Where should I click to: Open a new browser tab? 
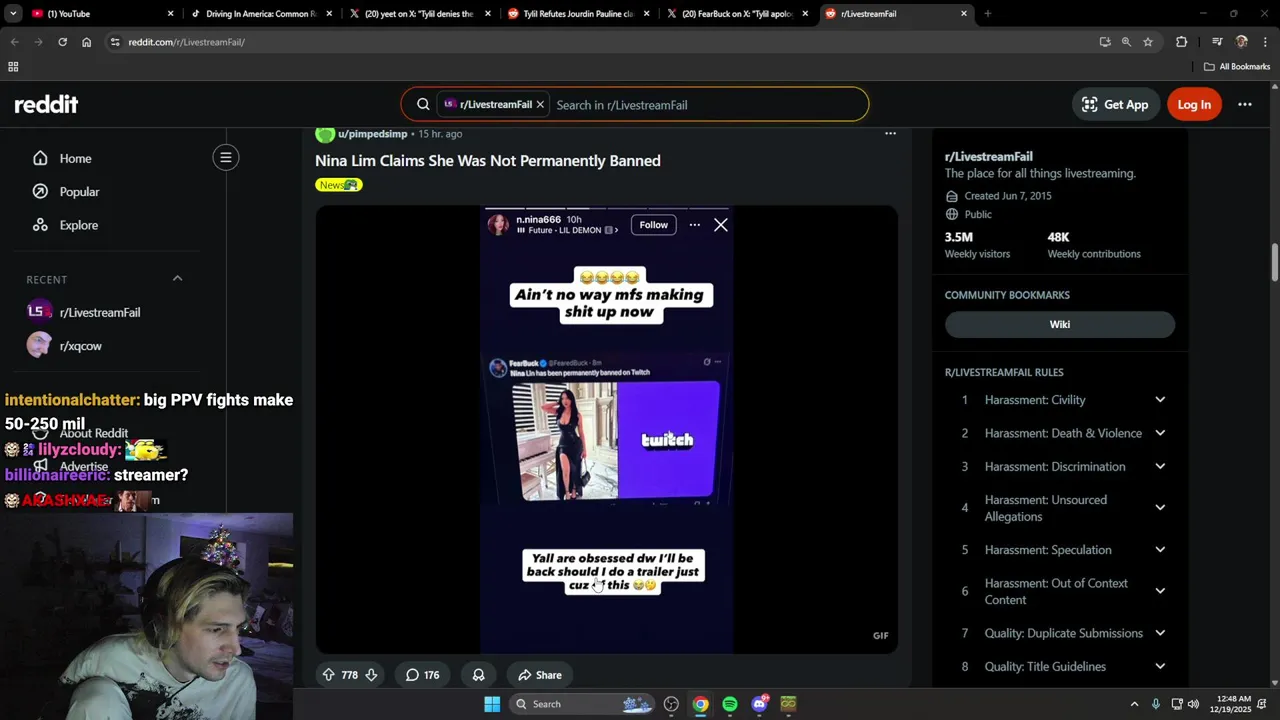tap(988, 14)
